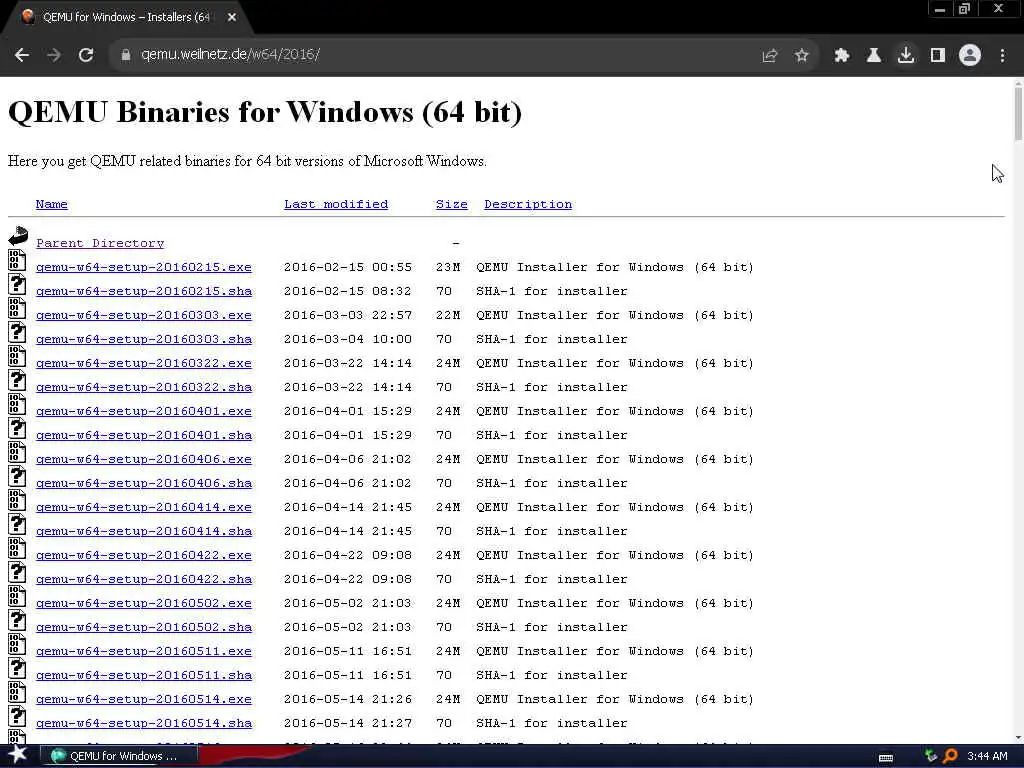Open qemu-w64-setup-20160406.sha link

tap(144, 483)
